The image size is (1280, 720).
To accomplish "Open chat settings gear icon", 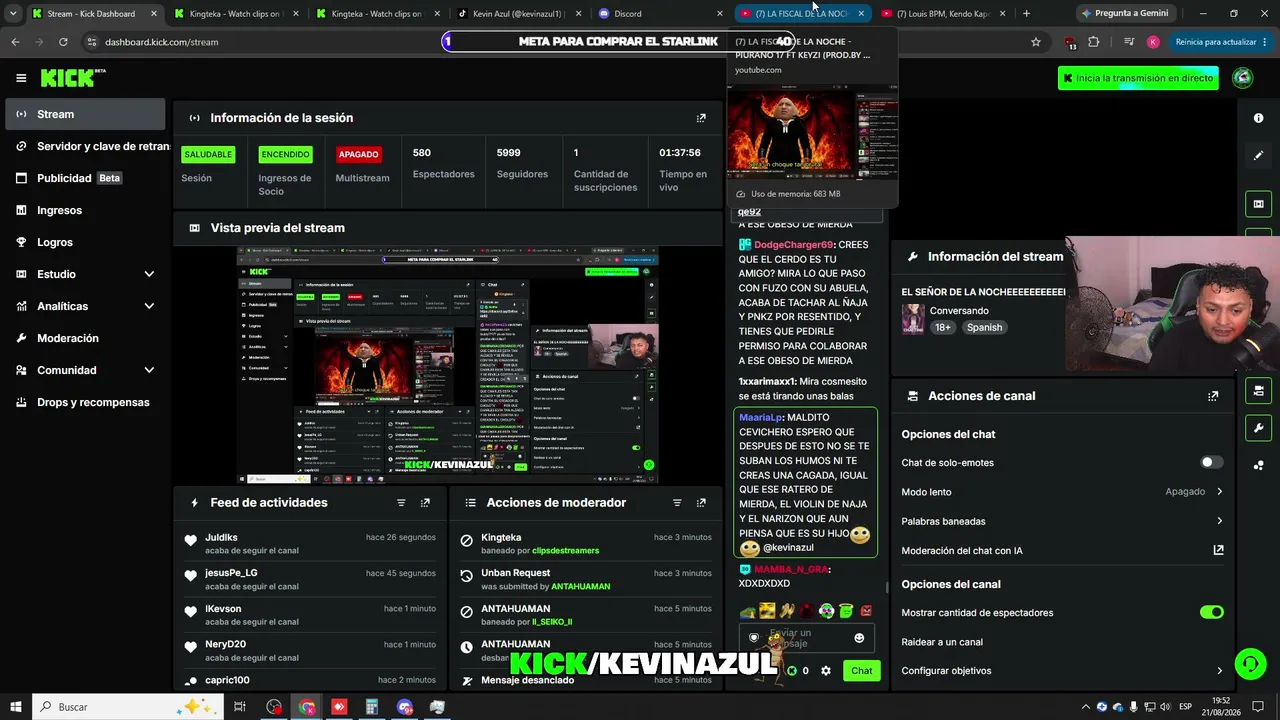I will 826,671.
